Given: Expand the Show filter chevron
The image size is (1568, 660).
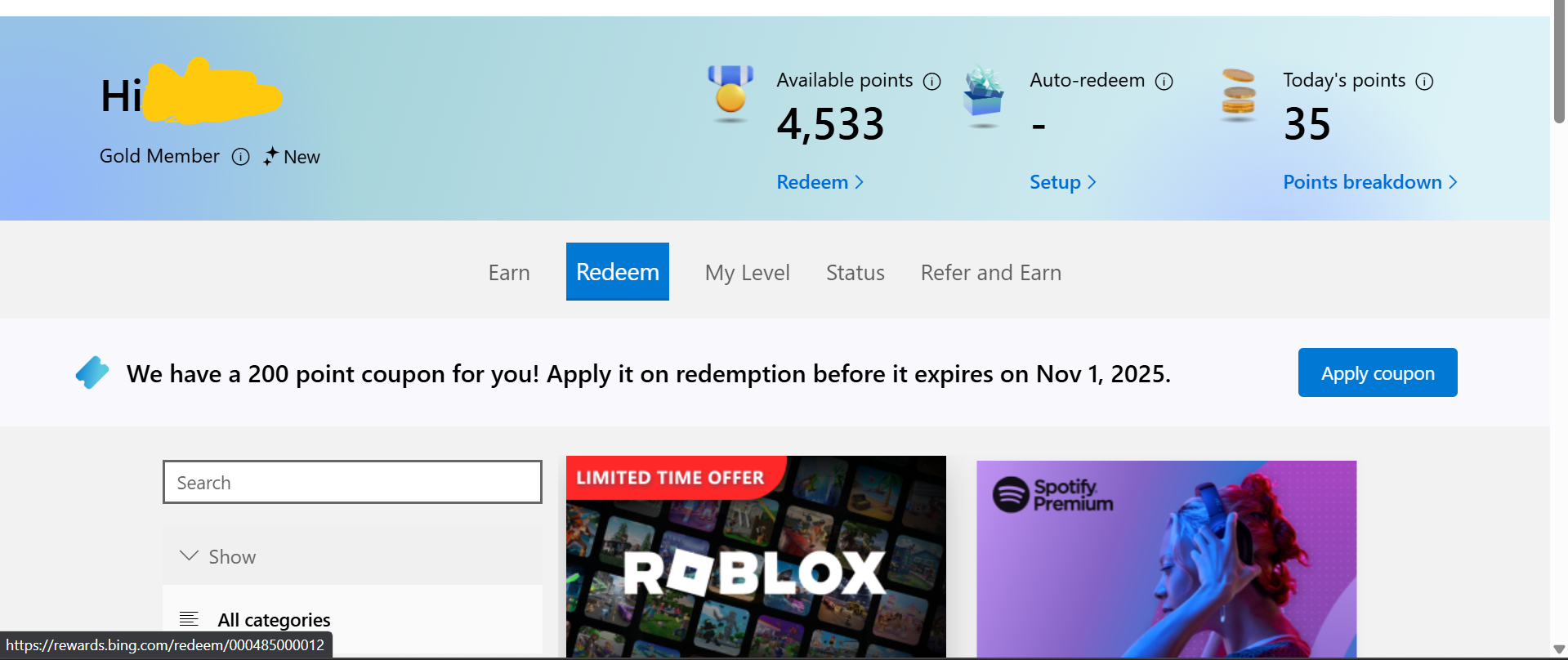Looking at the screenshot, I should coord(189,555).
